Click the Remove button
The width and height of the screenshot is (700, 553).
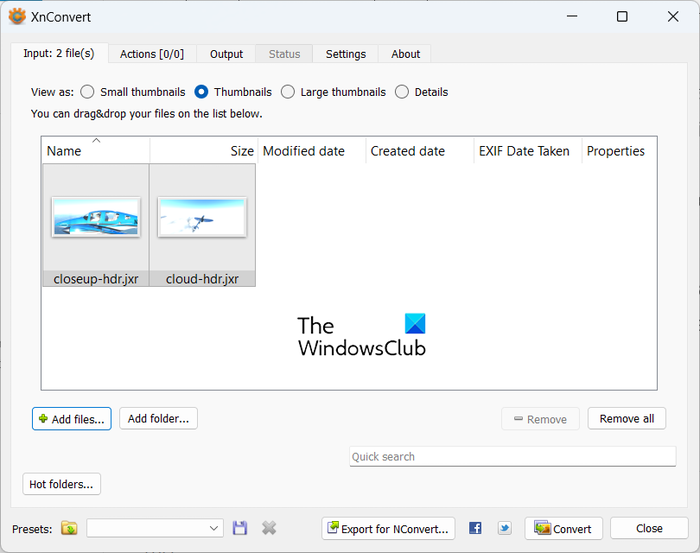tap(540, 419)
